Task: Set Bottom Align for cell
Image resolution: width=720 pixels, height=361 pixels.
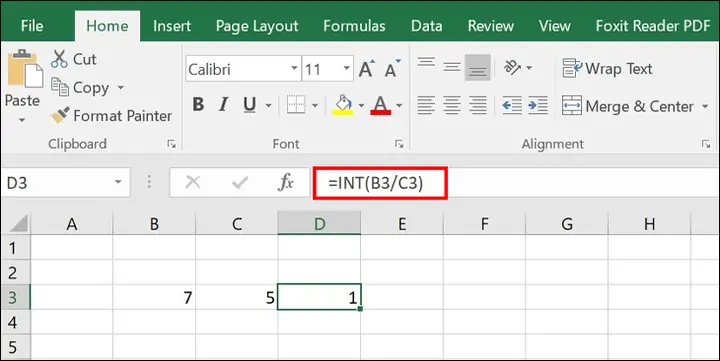Action: pyautogui.click(x=478, y=68)
